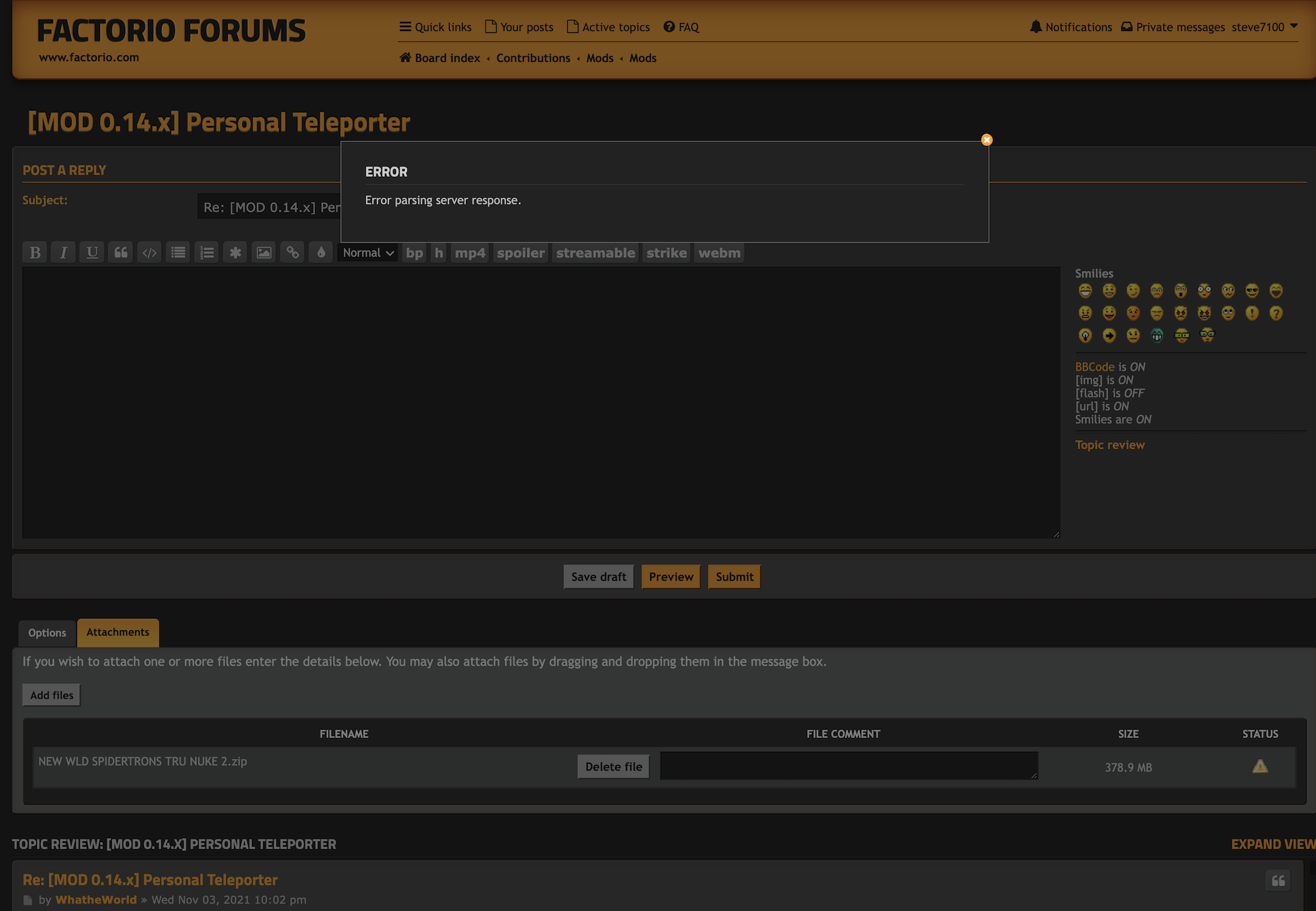Insert the question mark smiley
Screen dimensions: 1316x911
click(1276, 313)
